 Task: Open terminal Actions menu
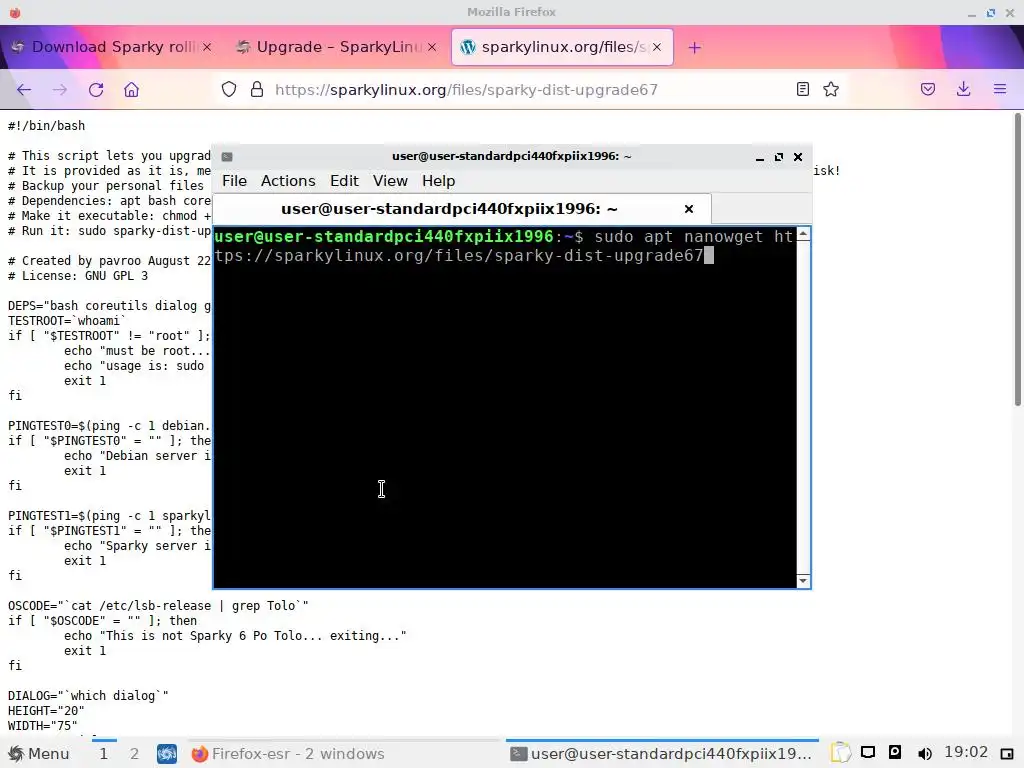click(288, 181)
